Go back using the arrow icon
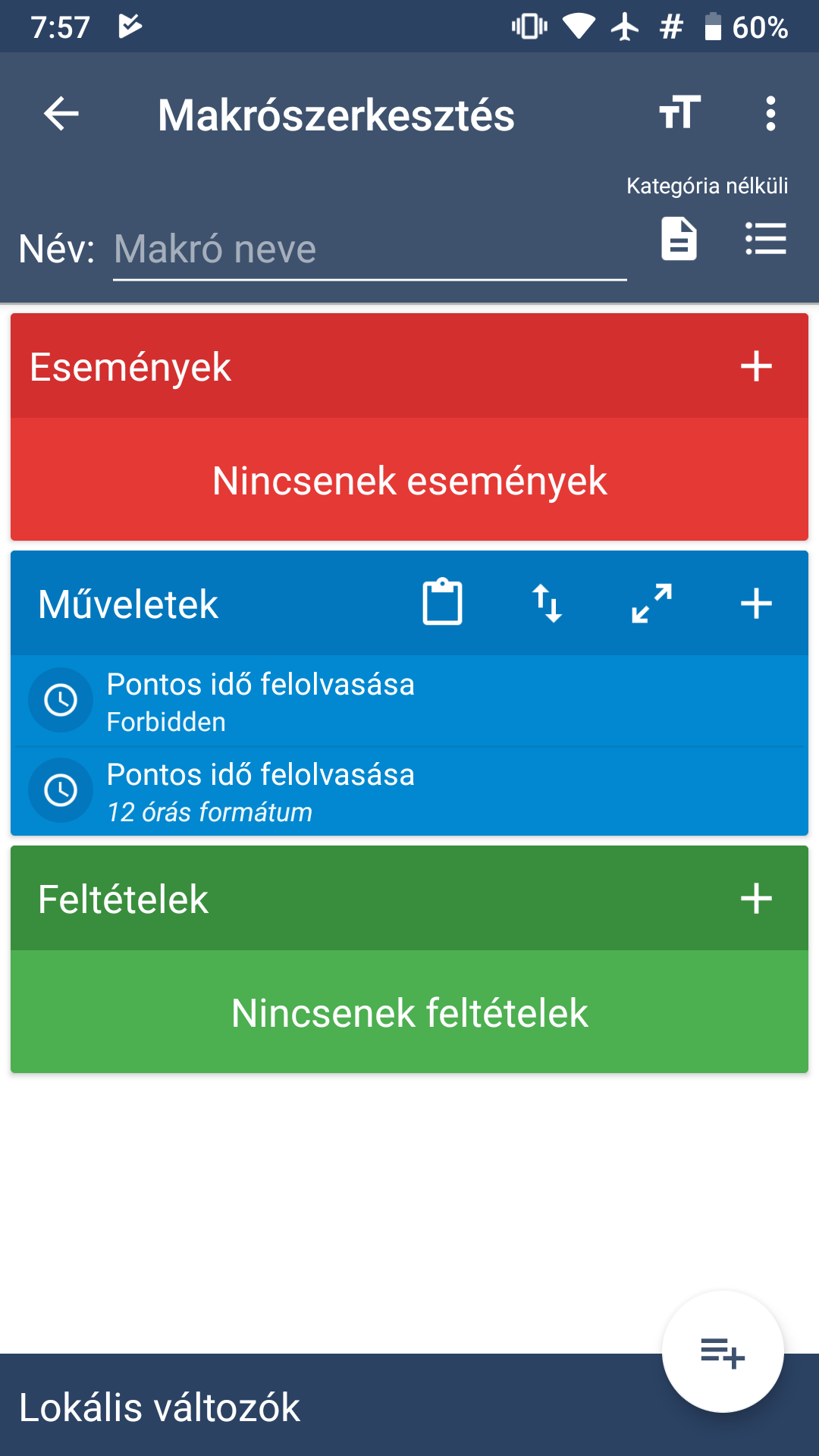The height and width of the screenshot is (1456, 819). [x=61, y=115]
